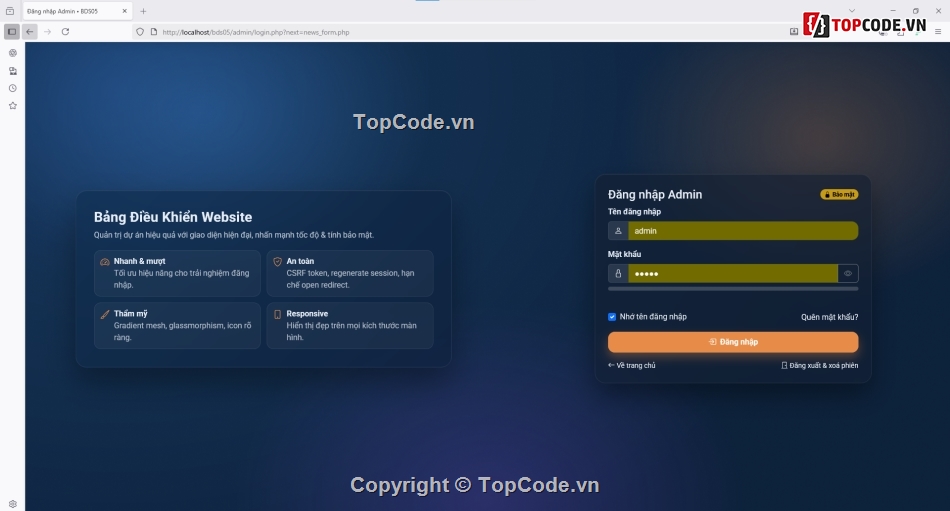Click the Tối ưu hiệu năng description text
The height and width of the screenshot is (511, 950).
click(181, 279)
